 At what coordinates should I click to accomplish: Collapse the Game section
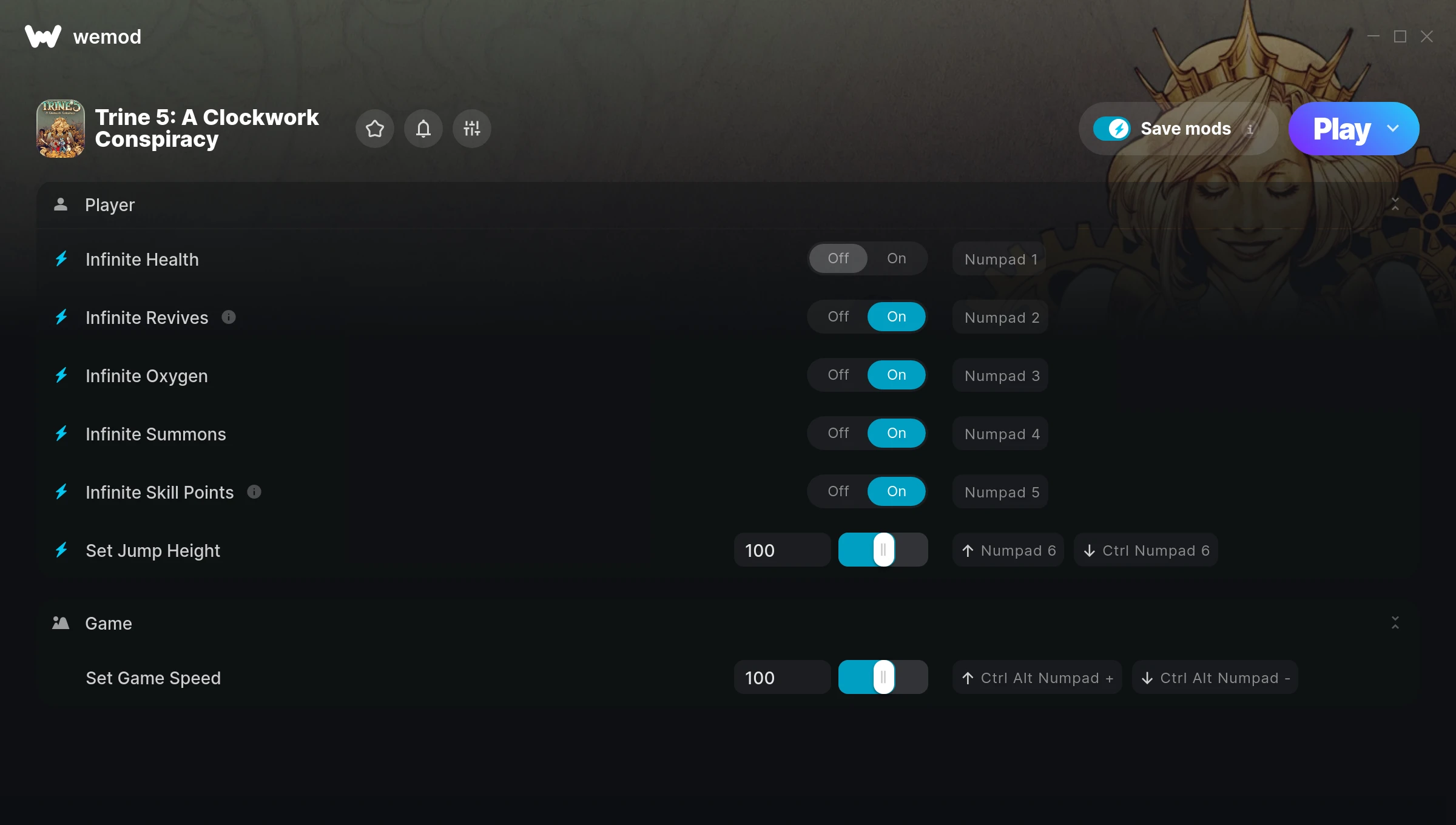tap(1395, 623)
